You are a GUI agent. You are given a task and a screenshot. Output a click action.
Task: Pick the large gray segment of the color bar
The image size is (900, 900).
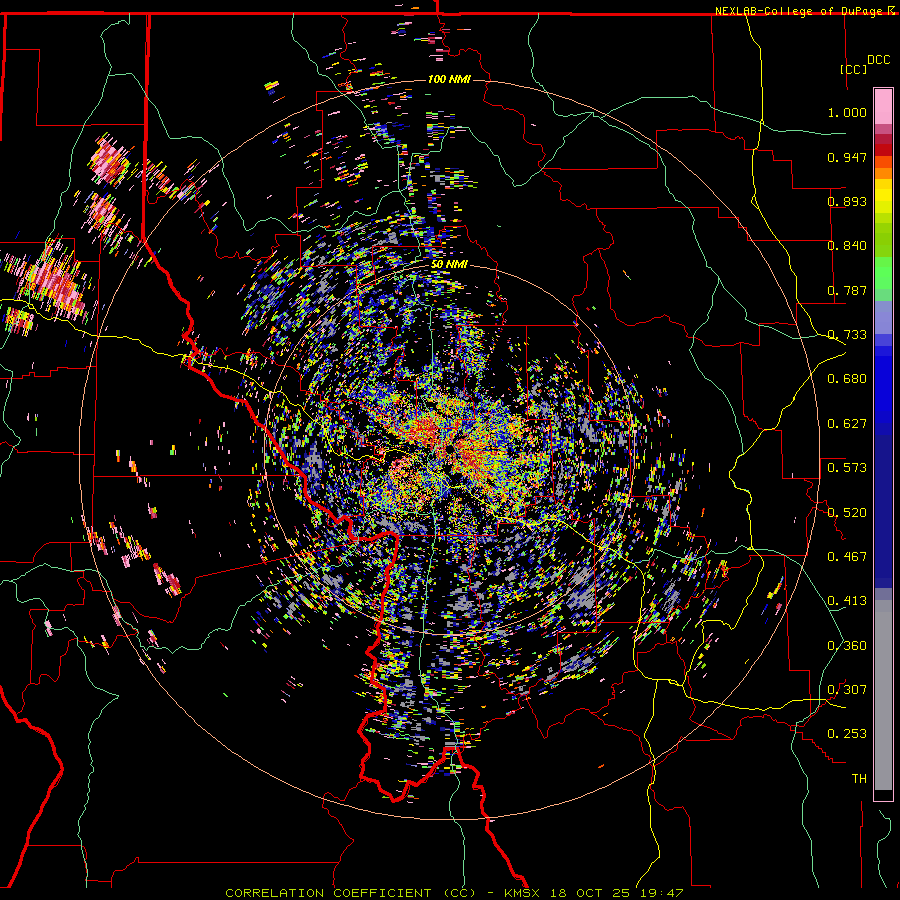(x=883, y=695)
